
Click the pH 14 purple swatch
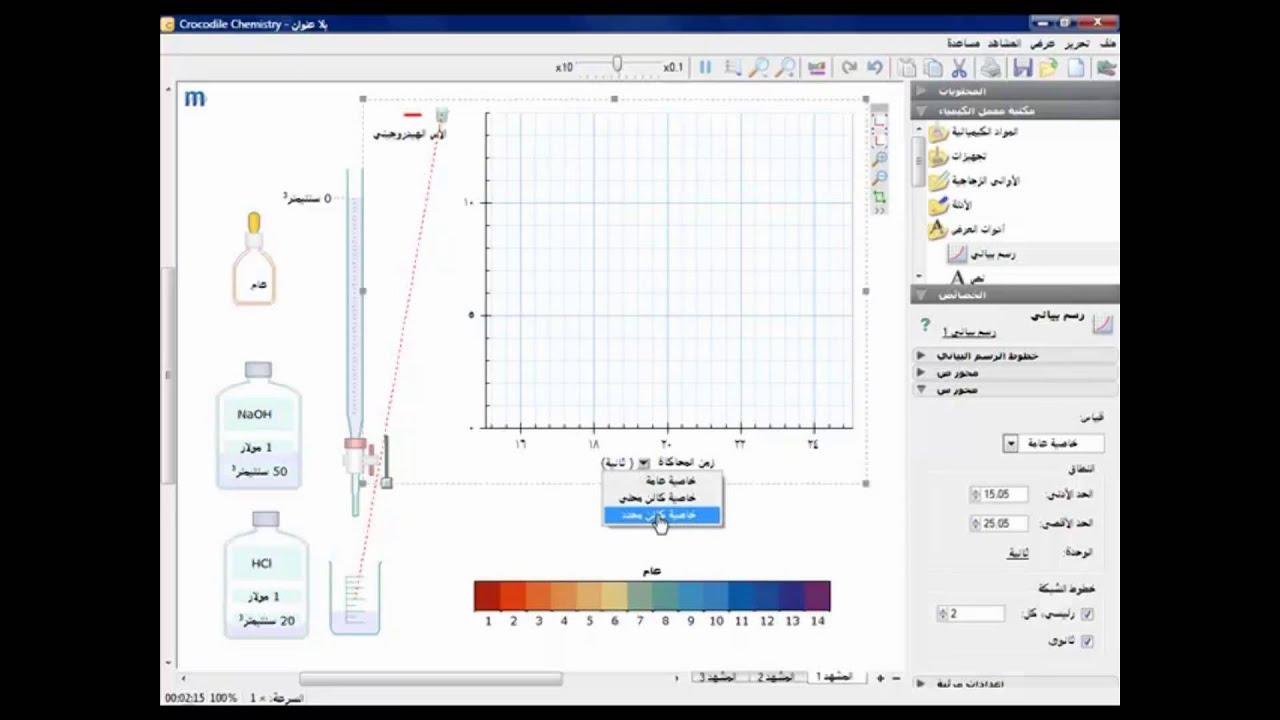point(817,596)
